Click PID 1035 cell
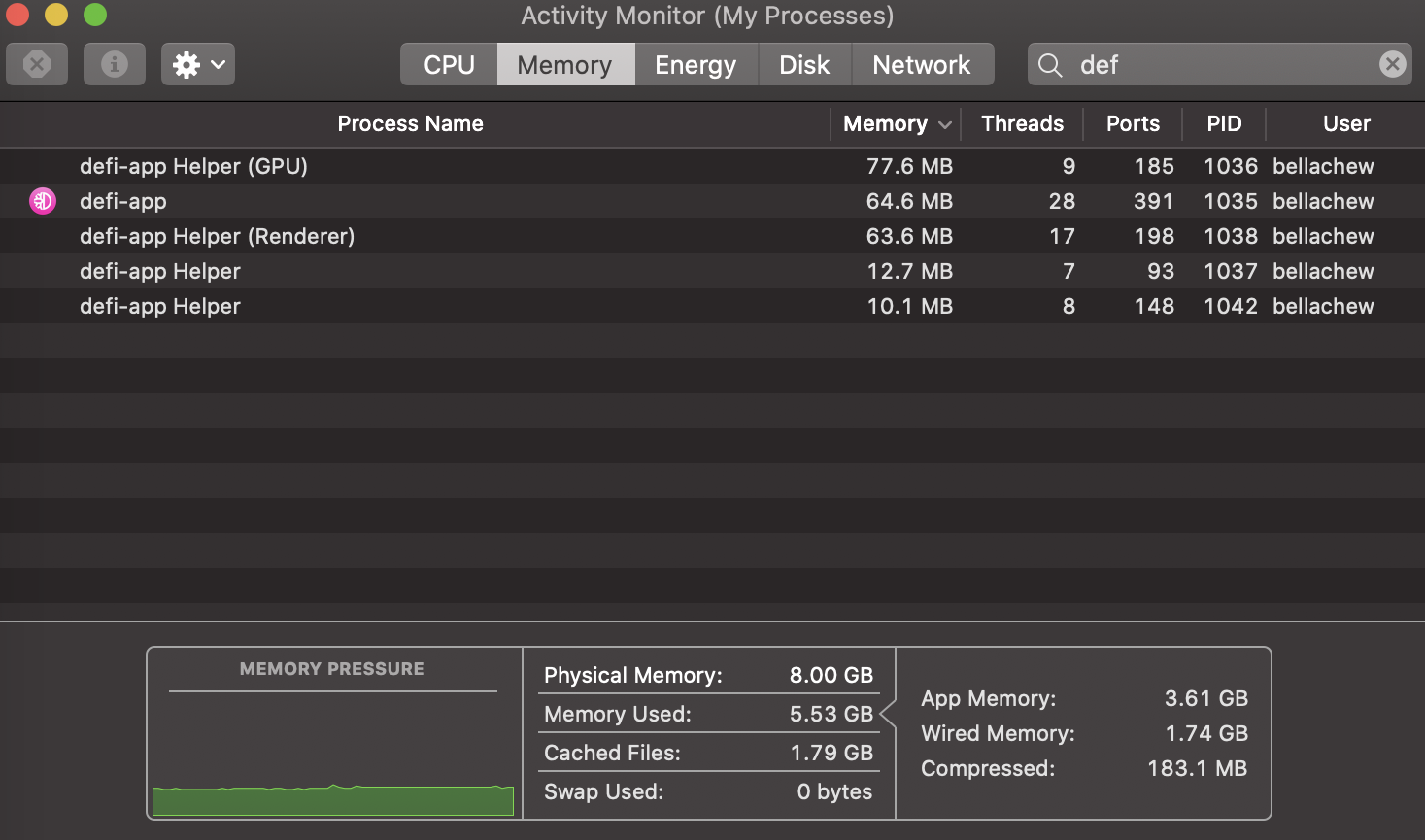The width and height of the screenshot is (1425, 840). [x=1231, y=201]
